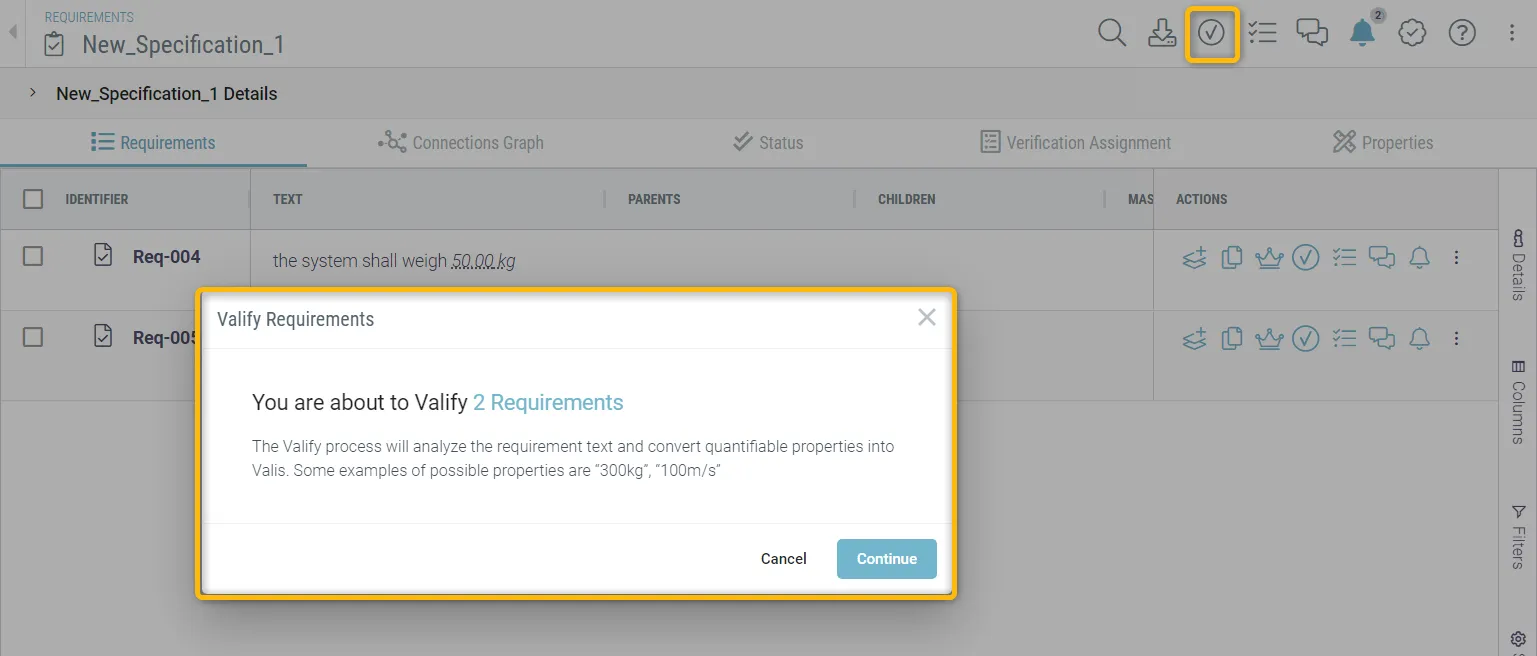Click the search magnifier icon in header
The height and width of the screenshot is (656, 1537).
click(1112, 33)
